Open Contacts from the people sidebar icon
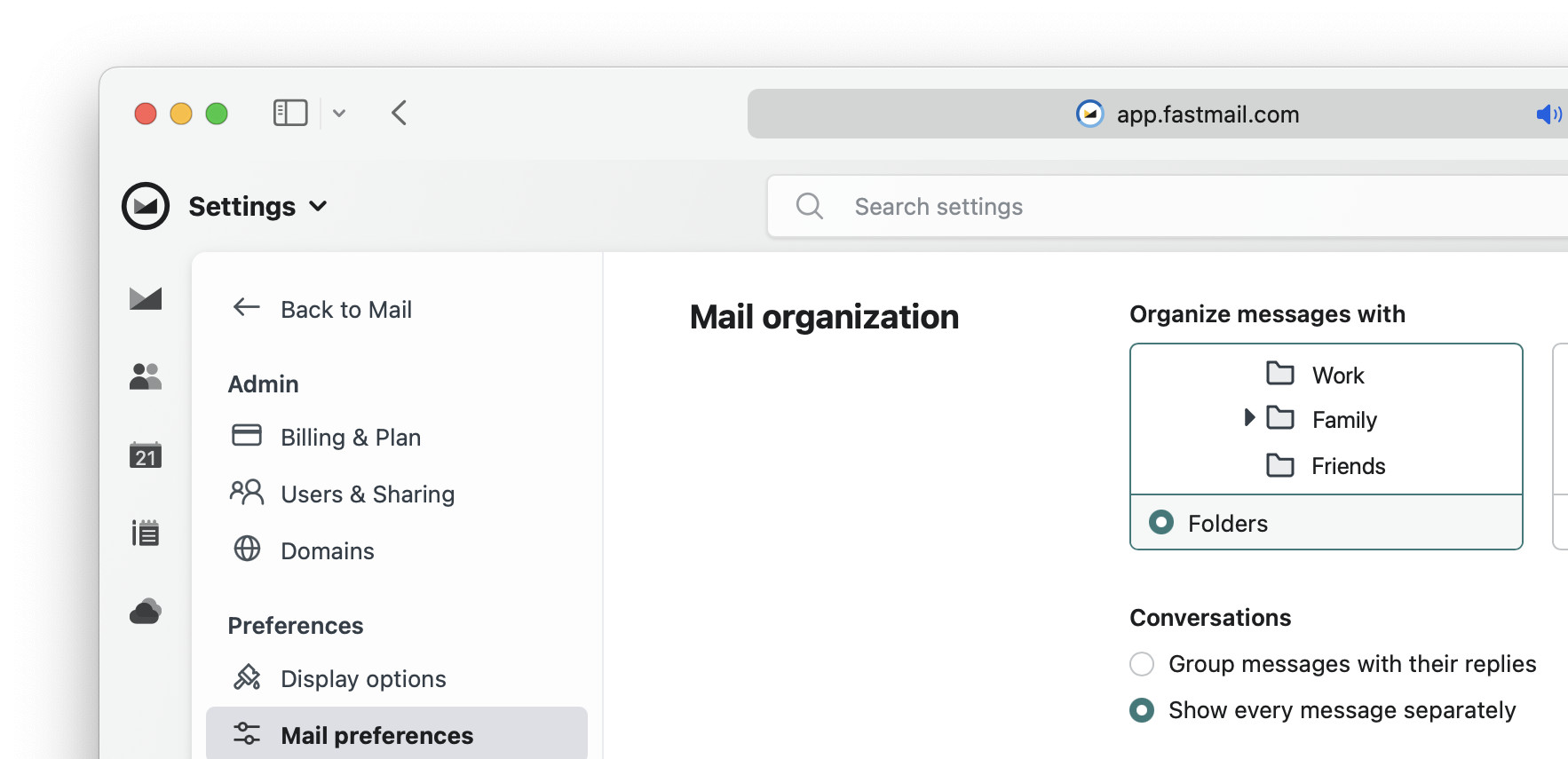Viewport: 1568px width, 759px height. 146,376
